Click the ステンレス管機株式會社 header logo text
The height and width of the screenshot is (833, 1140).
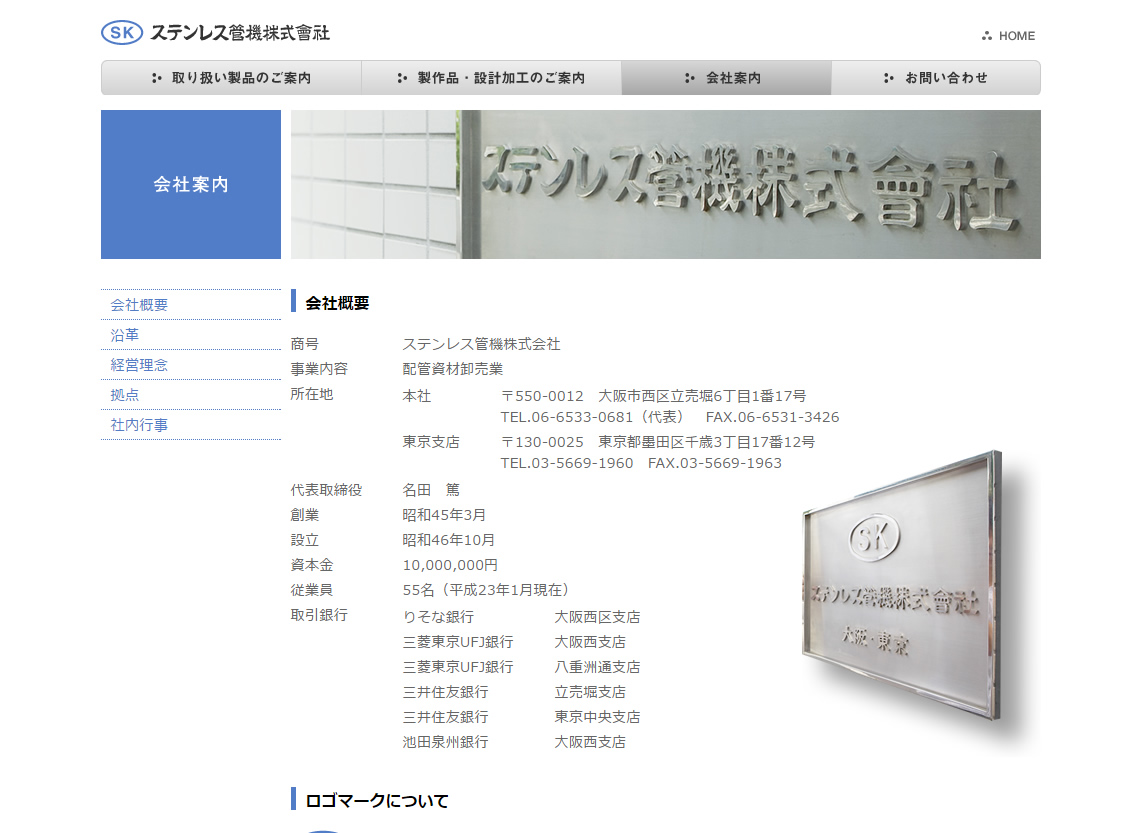[240, 33]
